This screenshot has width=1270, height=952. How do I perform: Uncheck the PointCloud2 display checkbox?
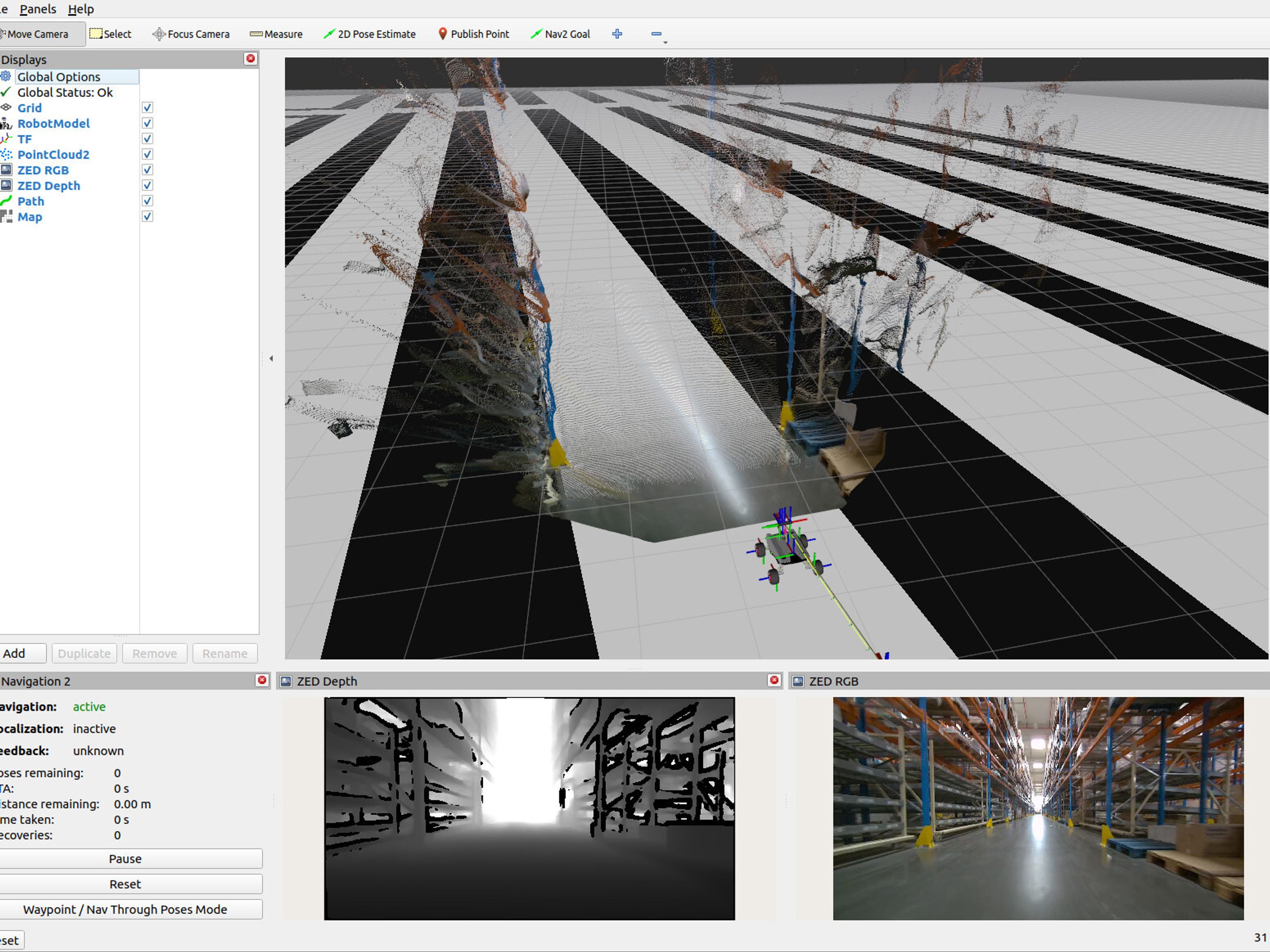tap(148, 154)
